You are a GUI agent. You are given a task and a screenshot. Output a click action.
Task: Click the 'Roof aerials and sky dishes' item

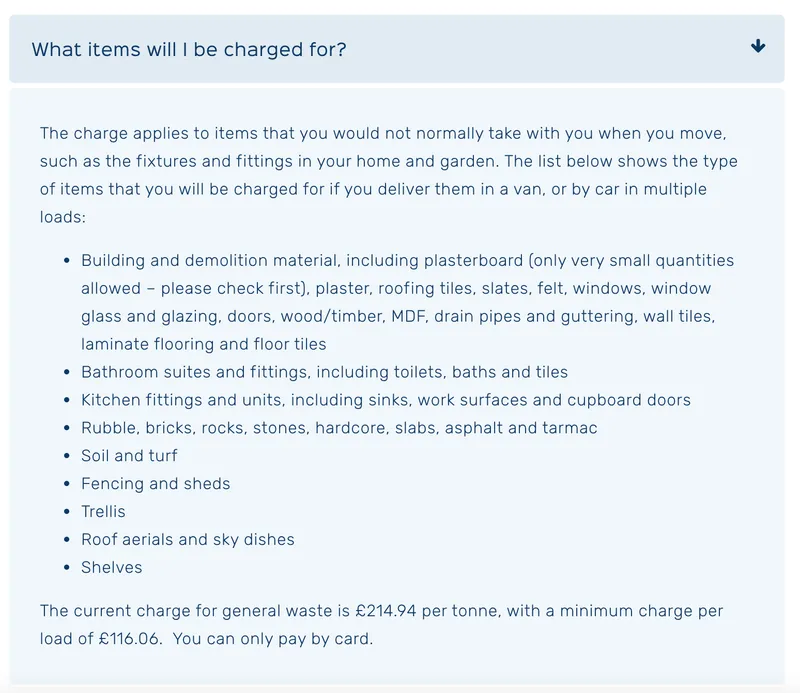coord(187,539)
